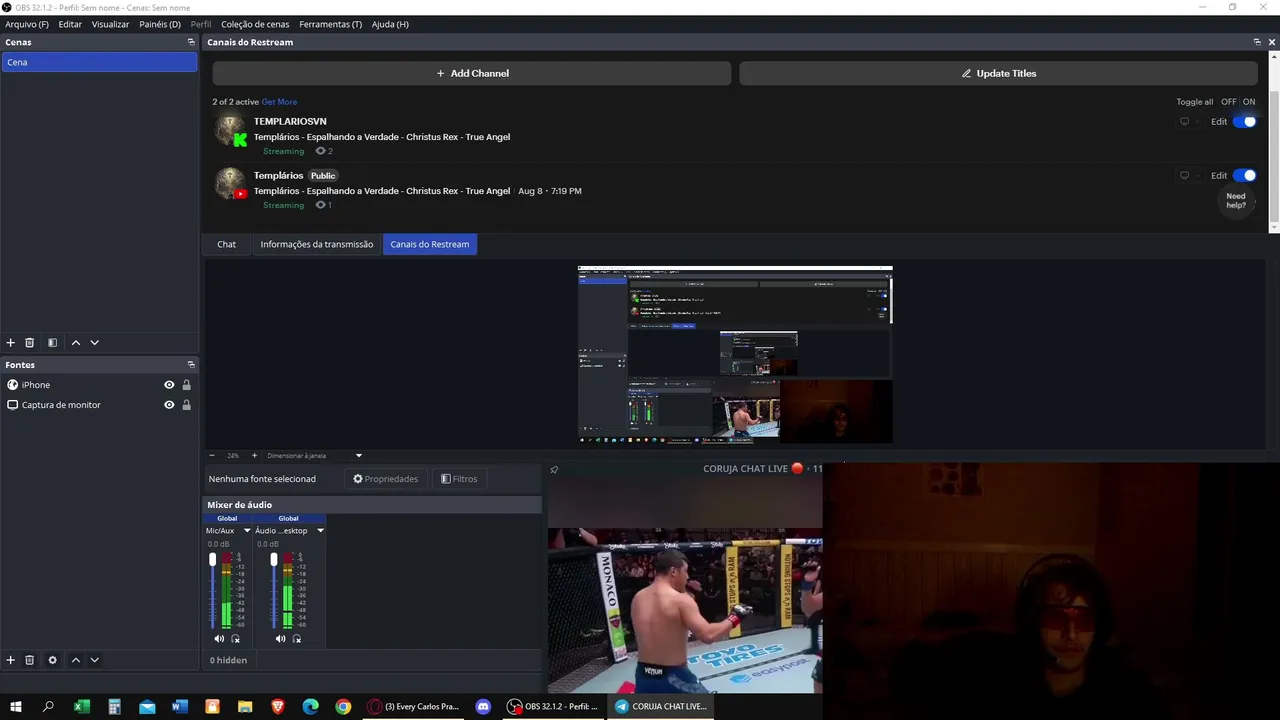Remove the selected scene with the trash icon
The height and width of the screenshot is (720, 1280).
(x=30, y=343)
